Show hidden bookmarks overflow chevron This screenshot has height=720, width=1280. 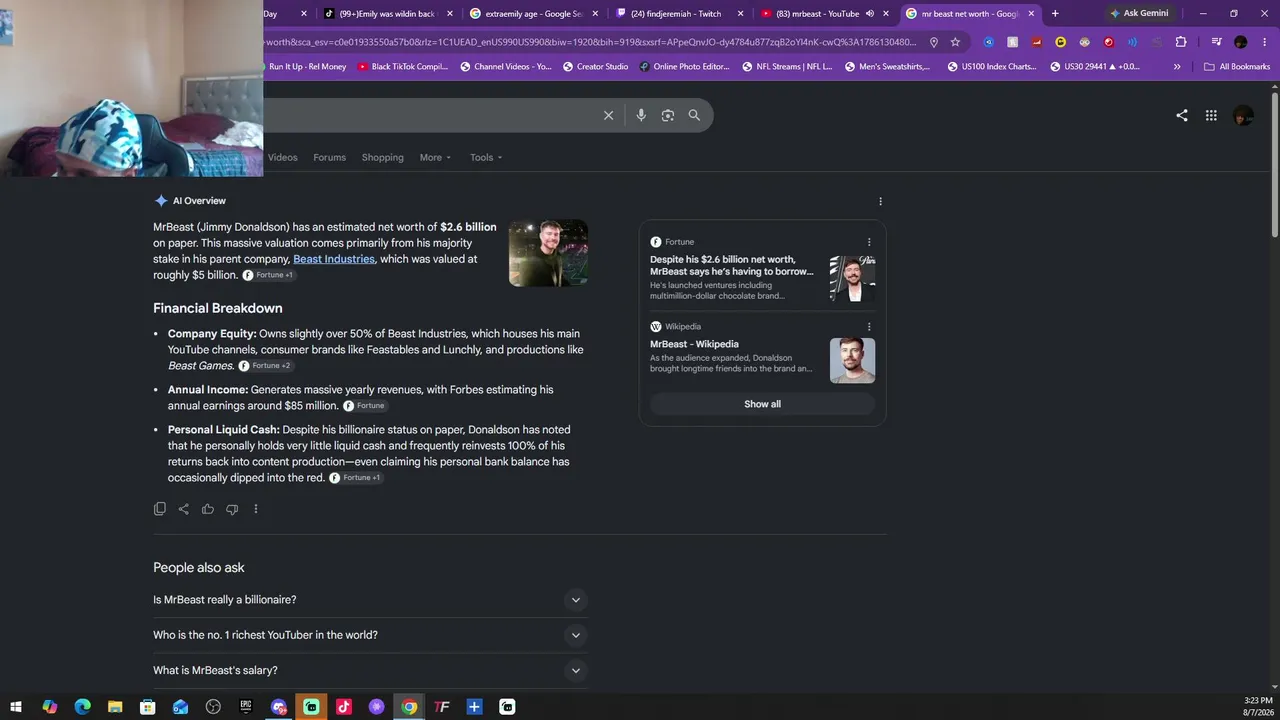1177,67
